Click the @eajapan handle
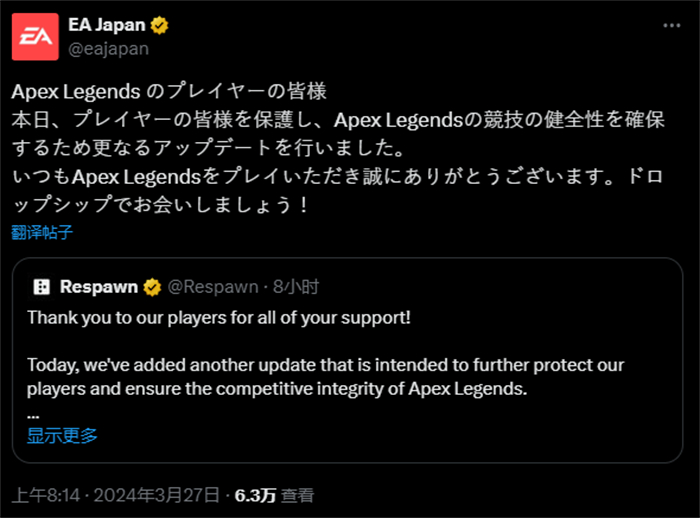Image resolution: width=700 pixels, height=518 pixels. (x=108, y=49)
